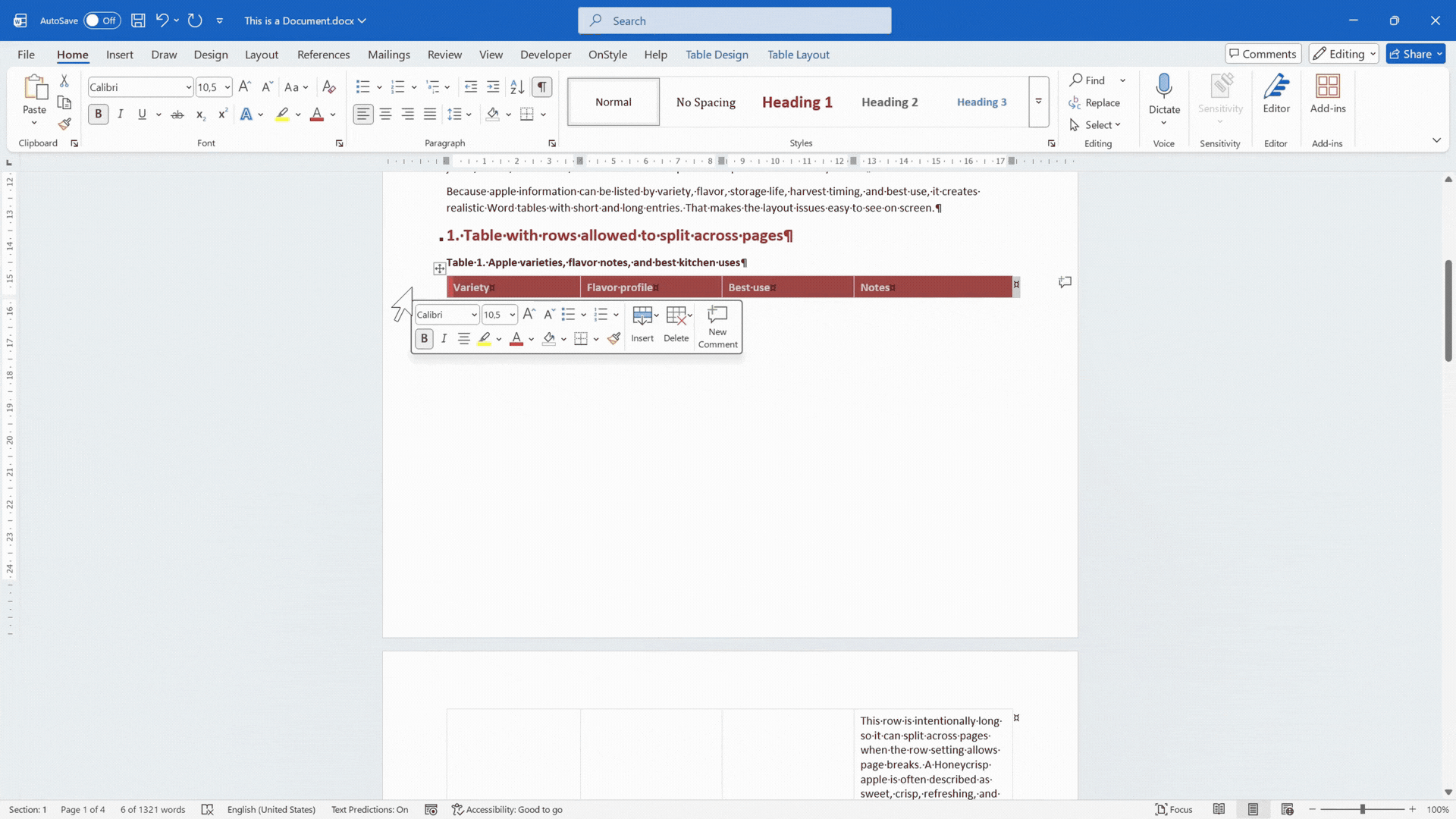Open the File menu
The height and width of the screenshot is (819, 1456).
[x=26, y=55]
